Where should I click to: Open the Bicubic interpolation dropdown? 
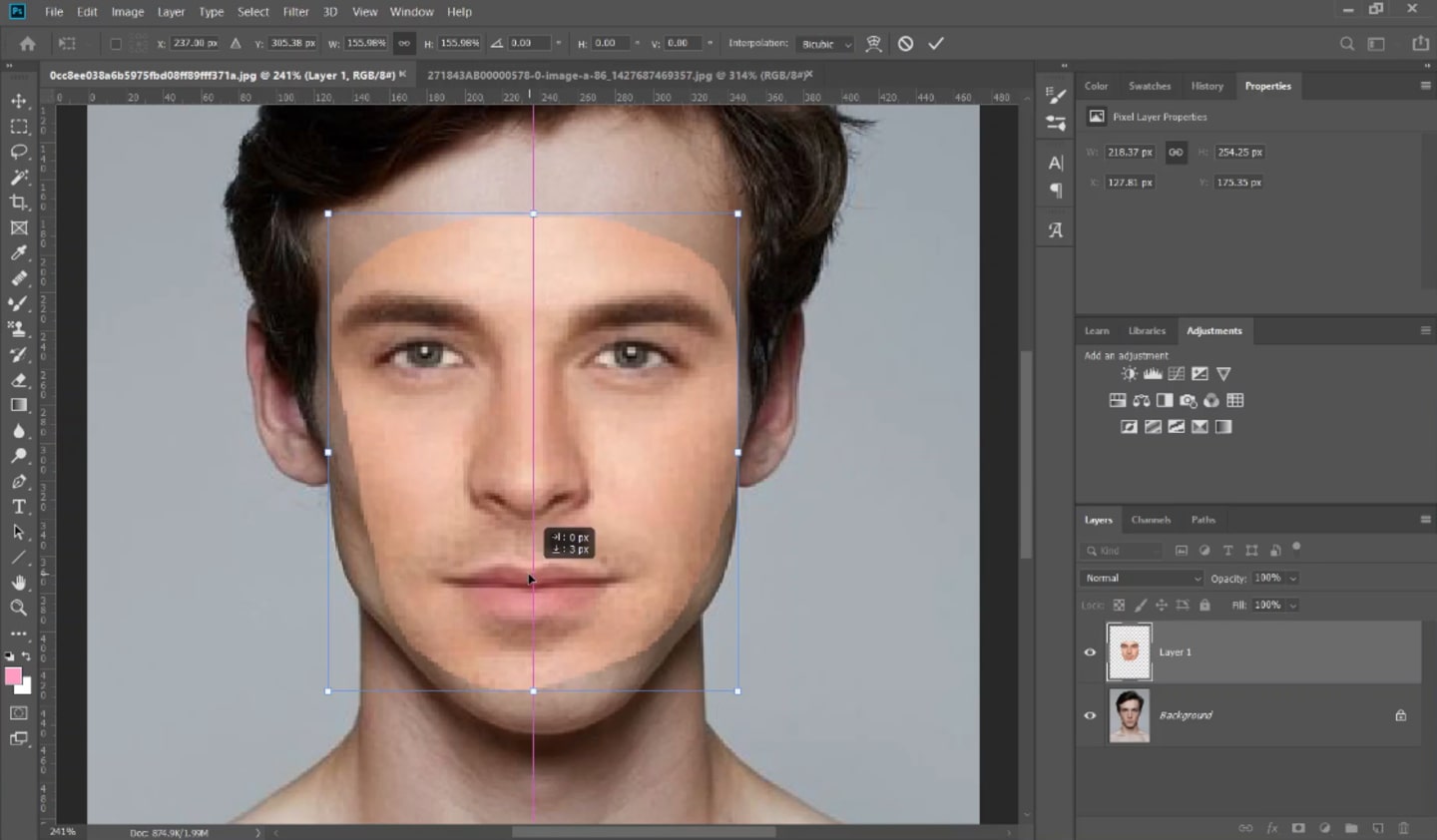coord(824,43)
